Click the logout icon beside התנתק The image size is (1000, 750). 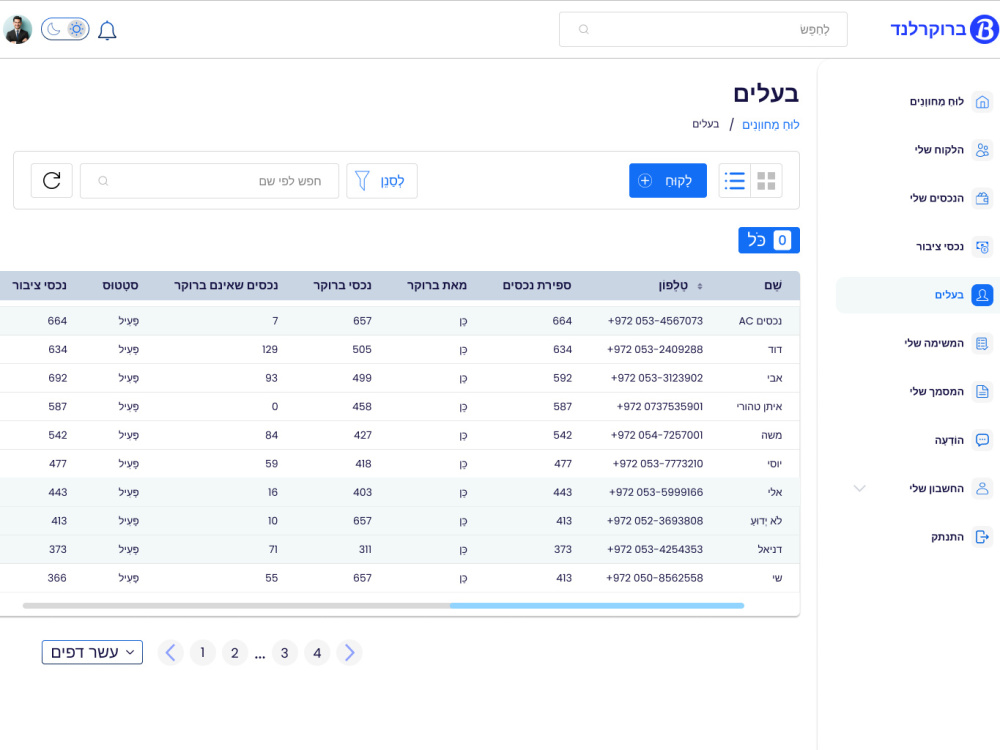coord(982,537)
